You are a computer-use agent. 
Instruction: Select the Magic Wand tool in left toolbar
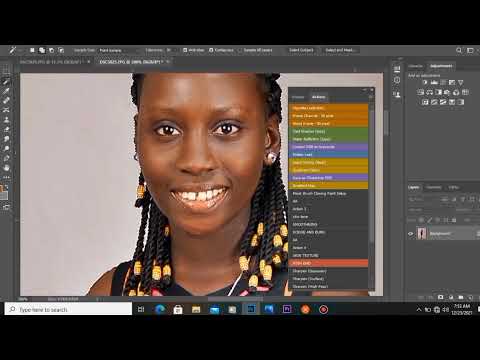click(6, 81)
